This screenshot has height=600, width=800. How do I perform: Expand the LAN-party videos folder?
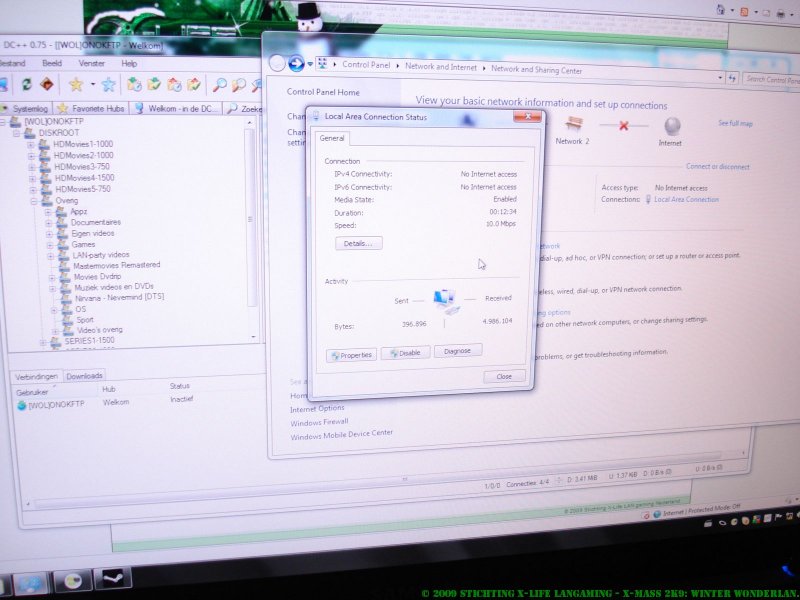click(x=50, y=256)
